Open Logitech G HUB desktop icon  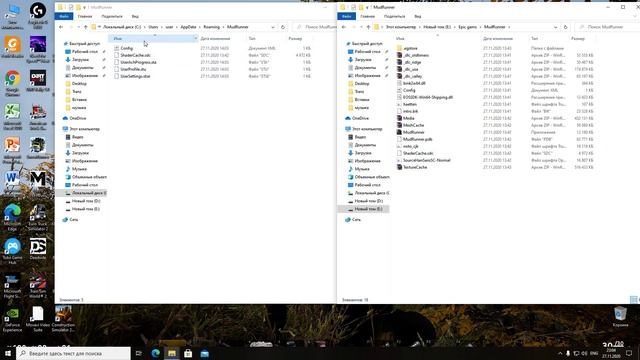pyautogui.click(x=38, y=15)
